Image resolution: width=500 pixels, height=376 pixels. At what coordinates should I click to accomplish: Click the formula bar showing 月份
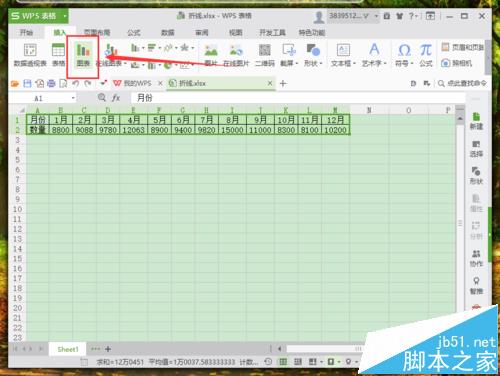(x=298, y=98)
